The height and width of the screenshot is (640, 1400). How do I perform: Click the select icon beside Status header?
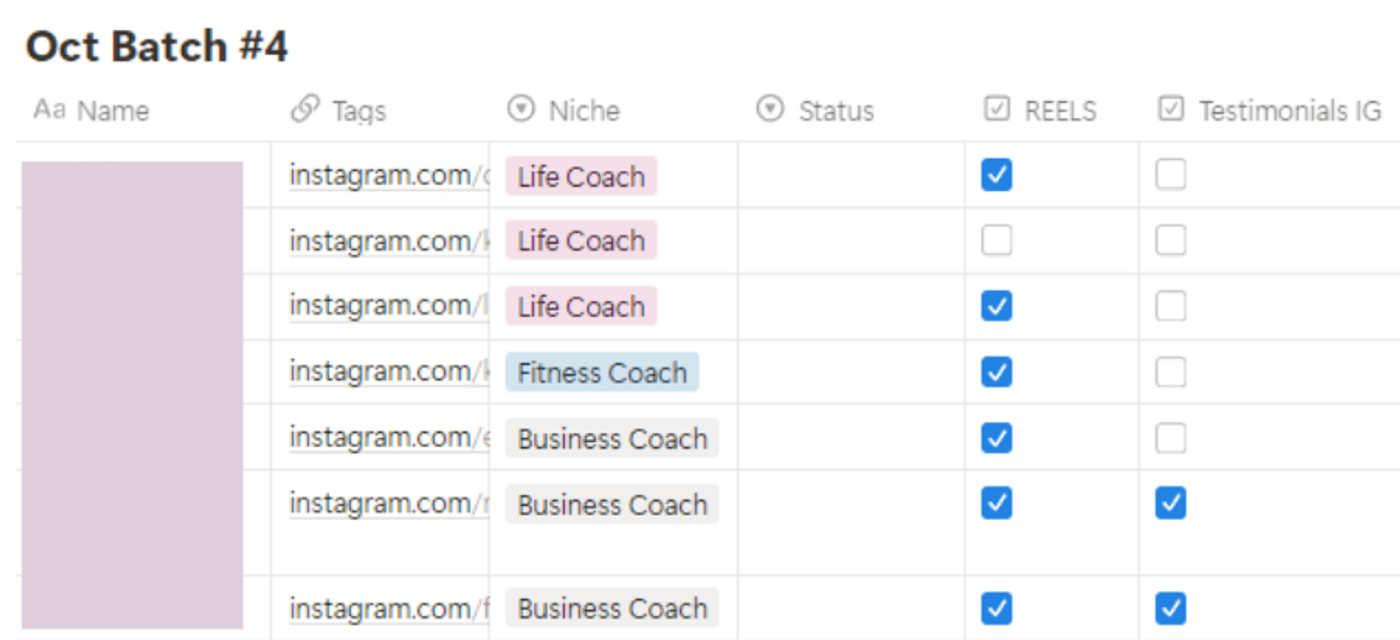[770, 109]
